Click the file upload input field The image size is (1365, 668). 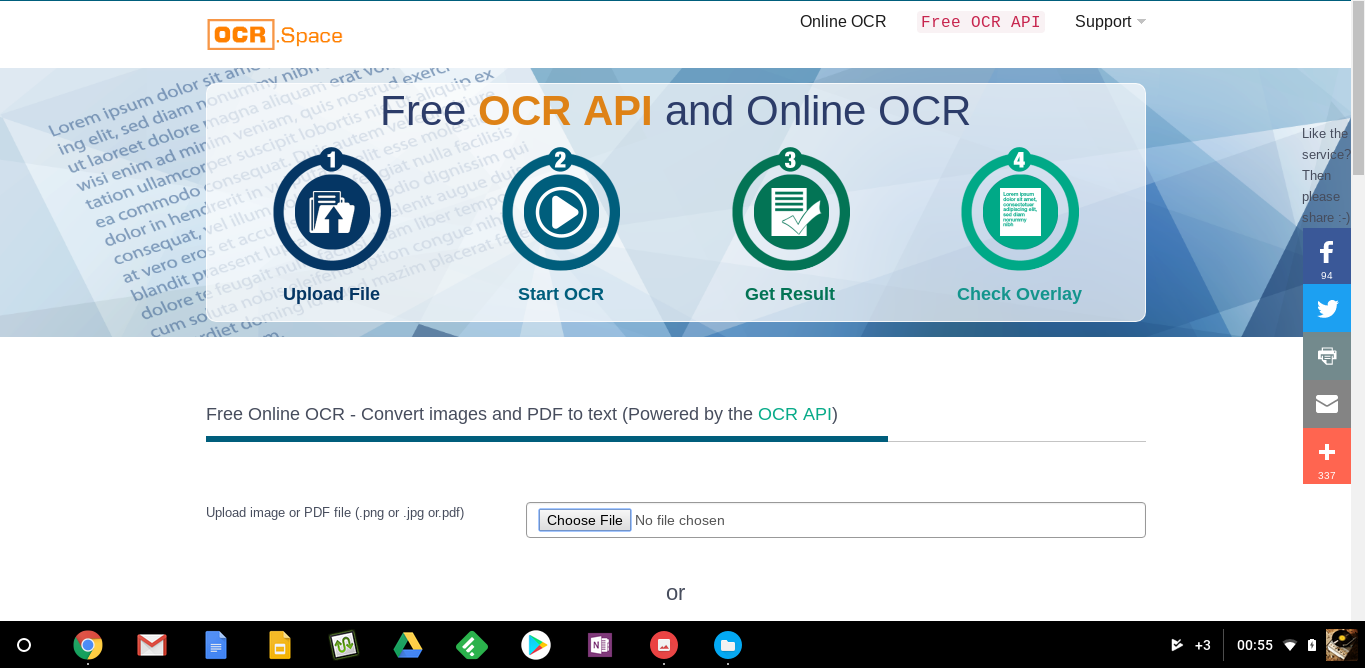(836, 520)
